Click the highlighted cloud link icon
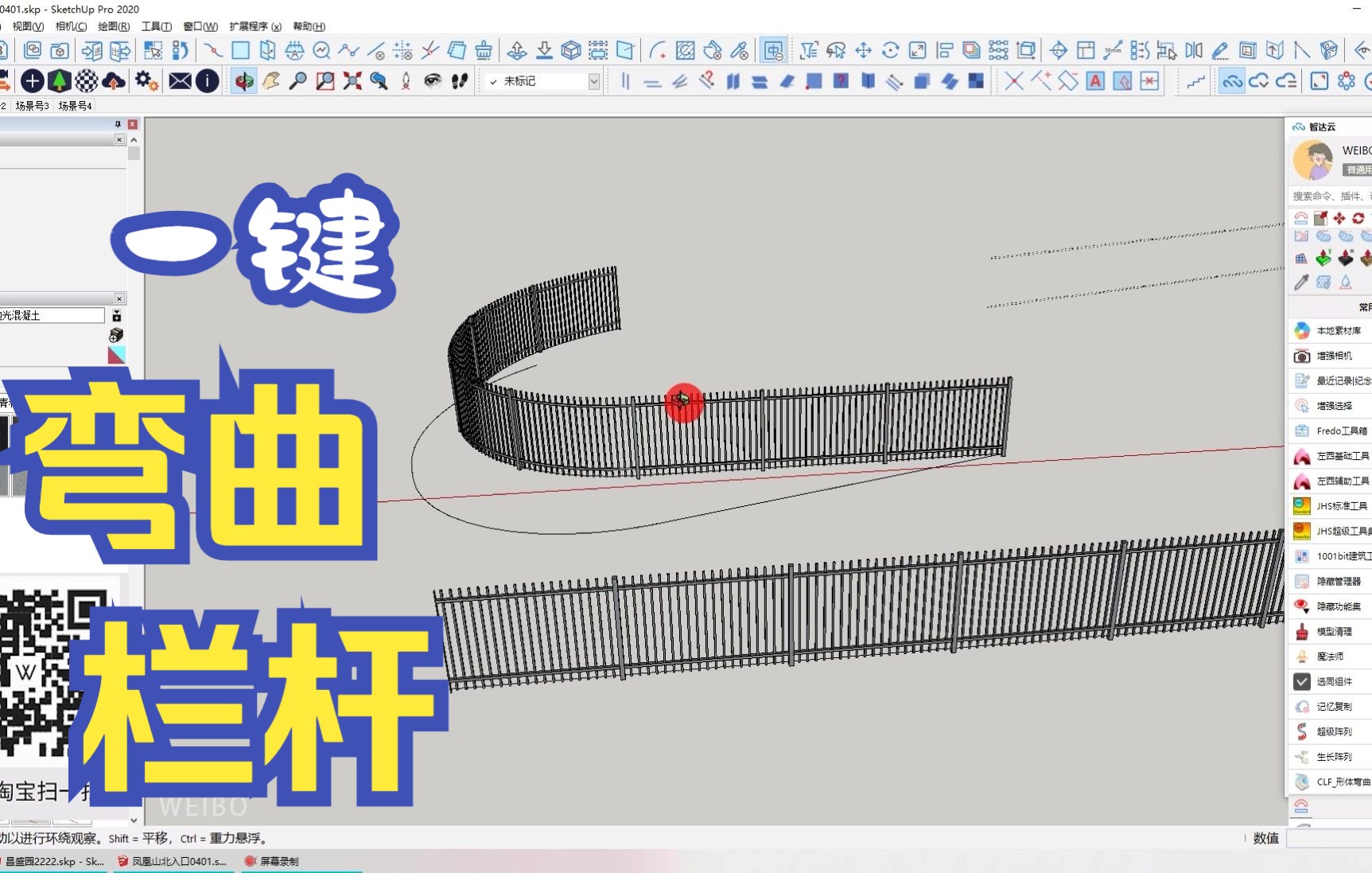The height and width of the screenshot is (873, 1372). 1231,80
